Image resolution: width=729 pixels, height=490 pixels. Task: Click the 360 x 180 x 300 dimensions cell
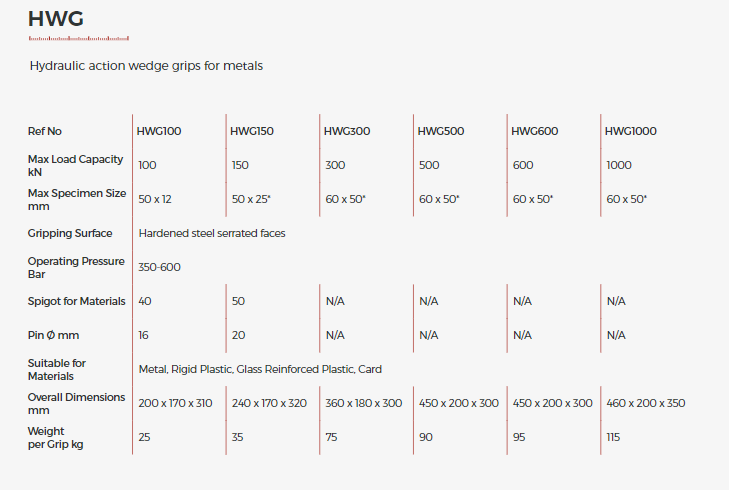[x=364, y=403]
